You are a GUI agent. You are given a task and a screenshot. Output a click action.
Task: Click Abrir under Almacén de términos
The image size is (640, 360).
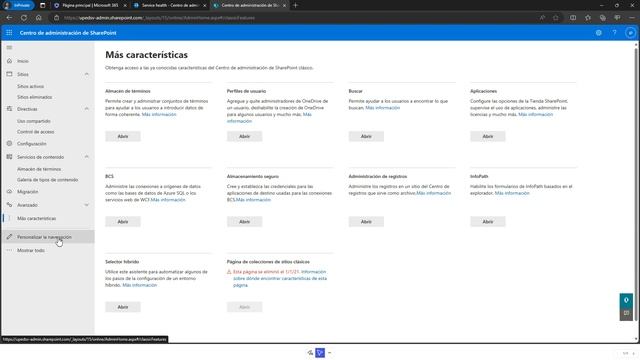coord(123,136)
